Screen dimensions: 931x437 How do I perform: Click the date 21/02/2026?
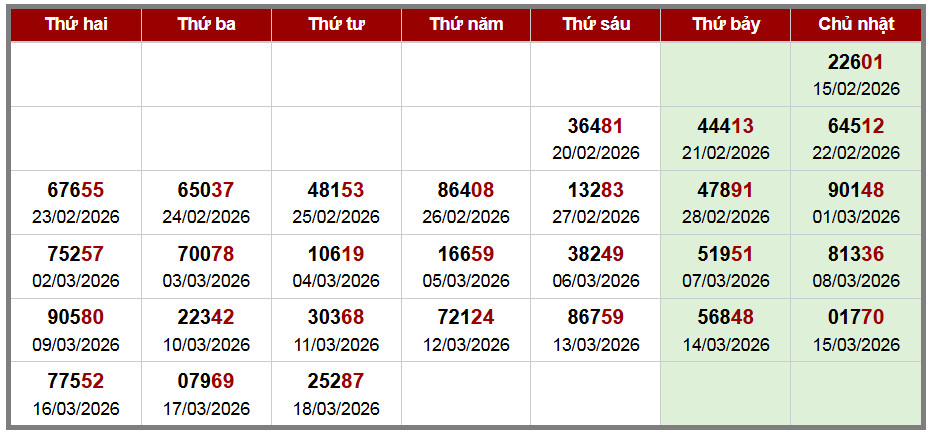click(726, 153)
